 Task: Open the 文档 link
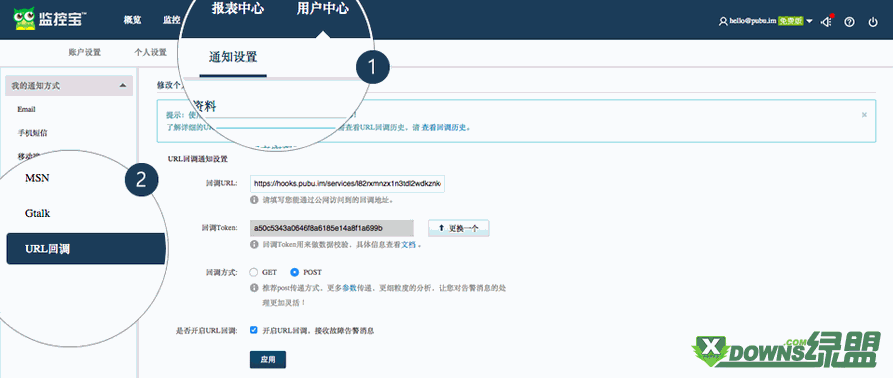409,245
